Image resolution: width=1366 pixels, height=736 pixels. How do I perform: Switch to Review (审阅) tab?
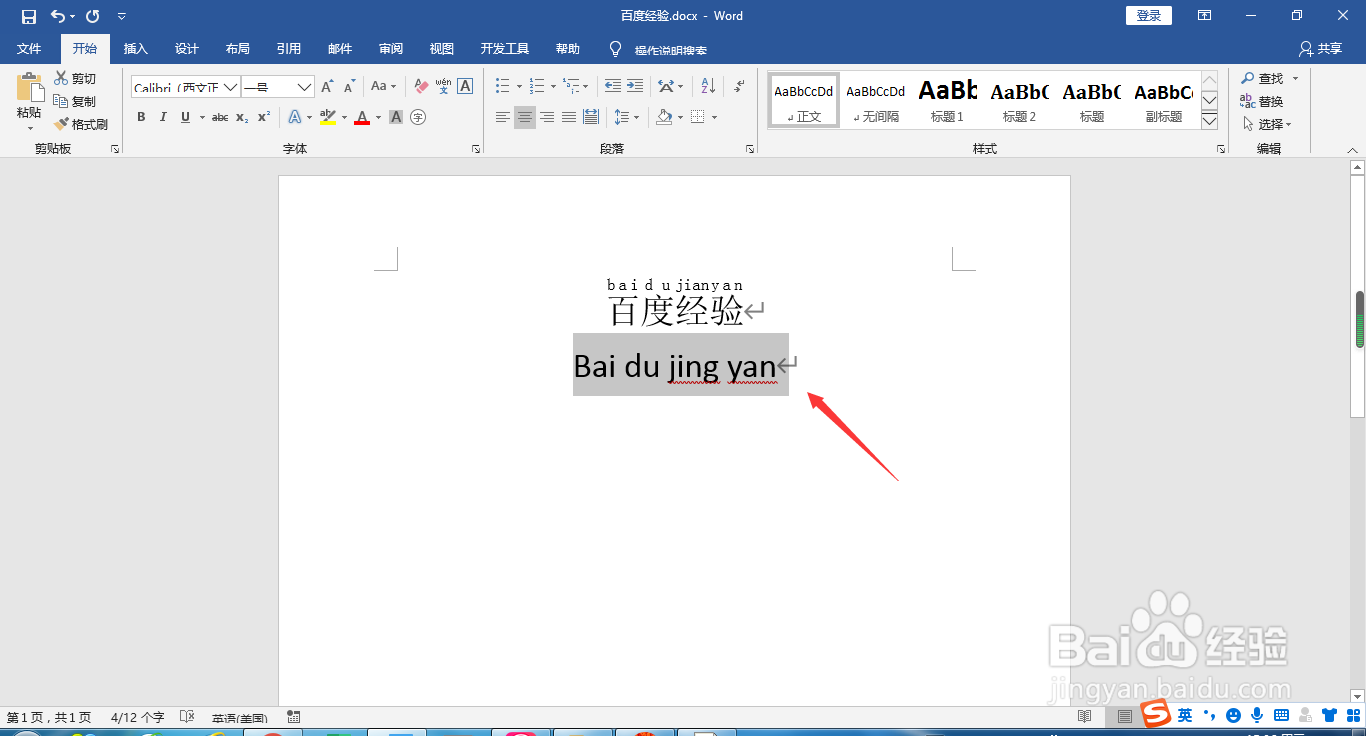click(391, 48)
